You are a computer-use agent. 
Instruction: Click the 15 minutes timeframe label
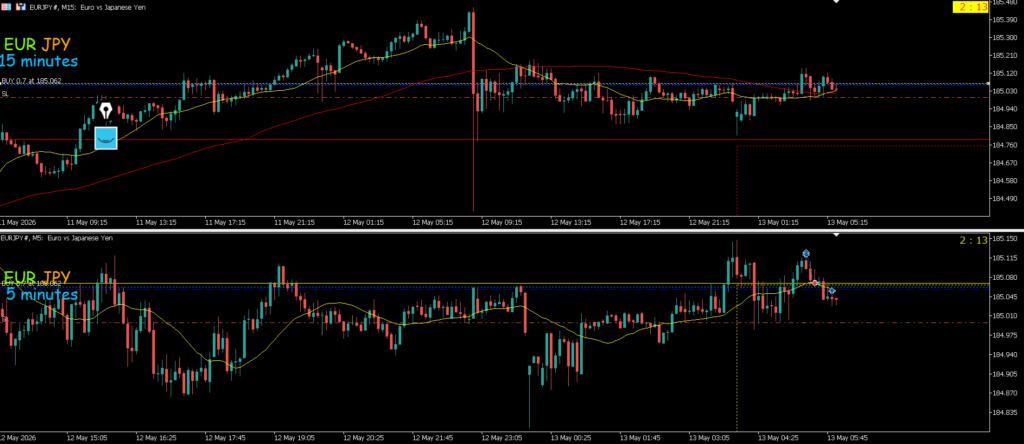39,62
